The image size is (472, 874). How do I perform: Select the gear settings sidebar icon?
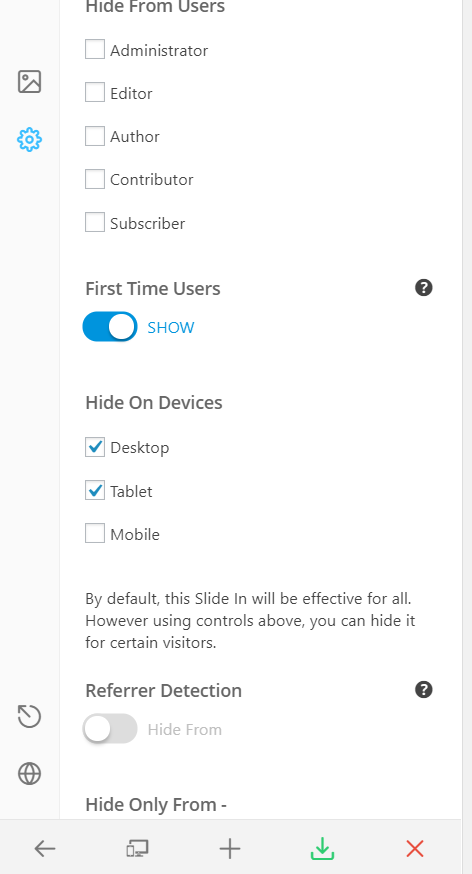[30, 139]
